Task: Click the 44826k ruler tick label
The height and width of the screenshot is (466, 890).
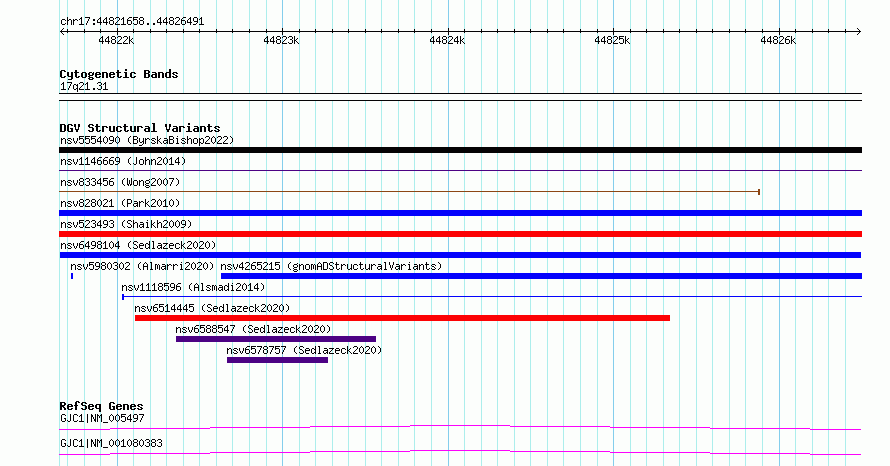Action: [x=778, y=40]
